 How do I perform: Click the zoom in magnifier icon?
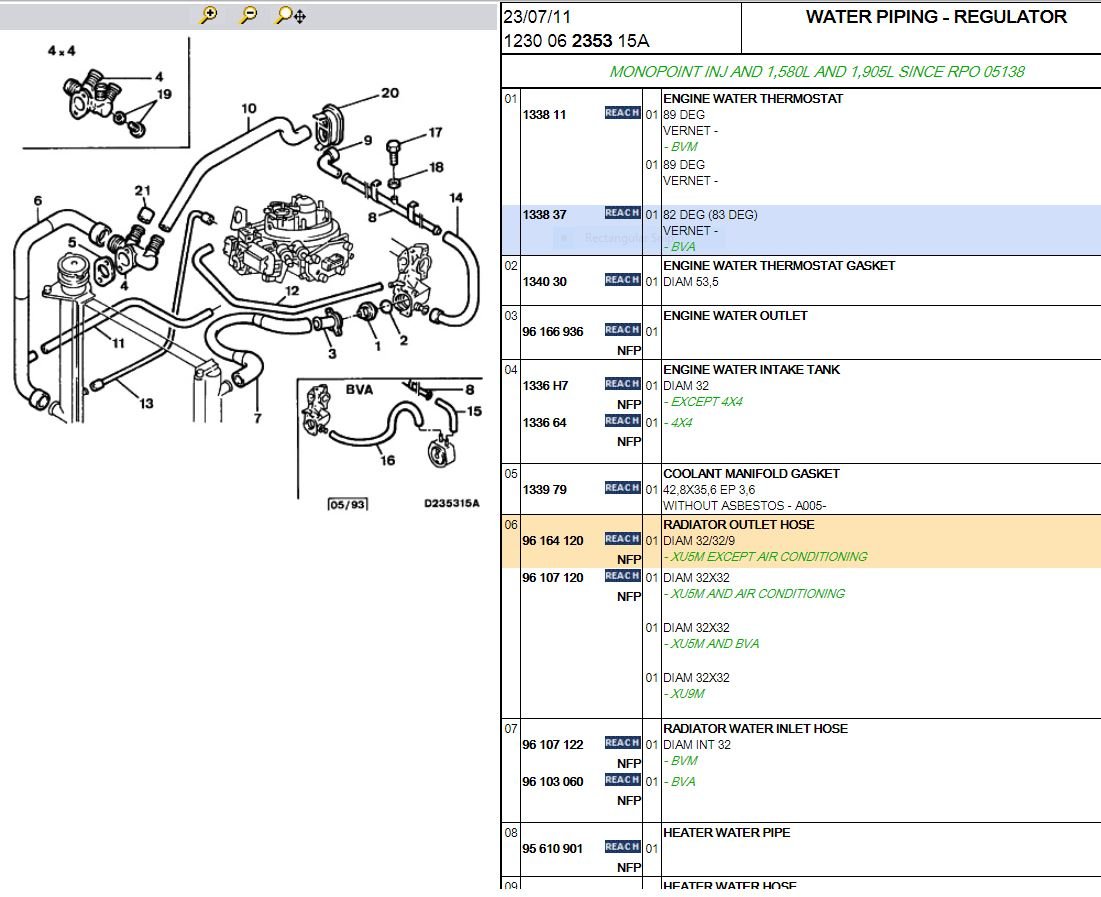(209, 15)
